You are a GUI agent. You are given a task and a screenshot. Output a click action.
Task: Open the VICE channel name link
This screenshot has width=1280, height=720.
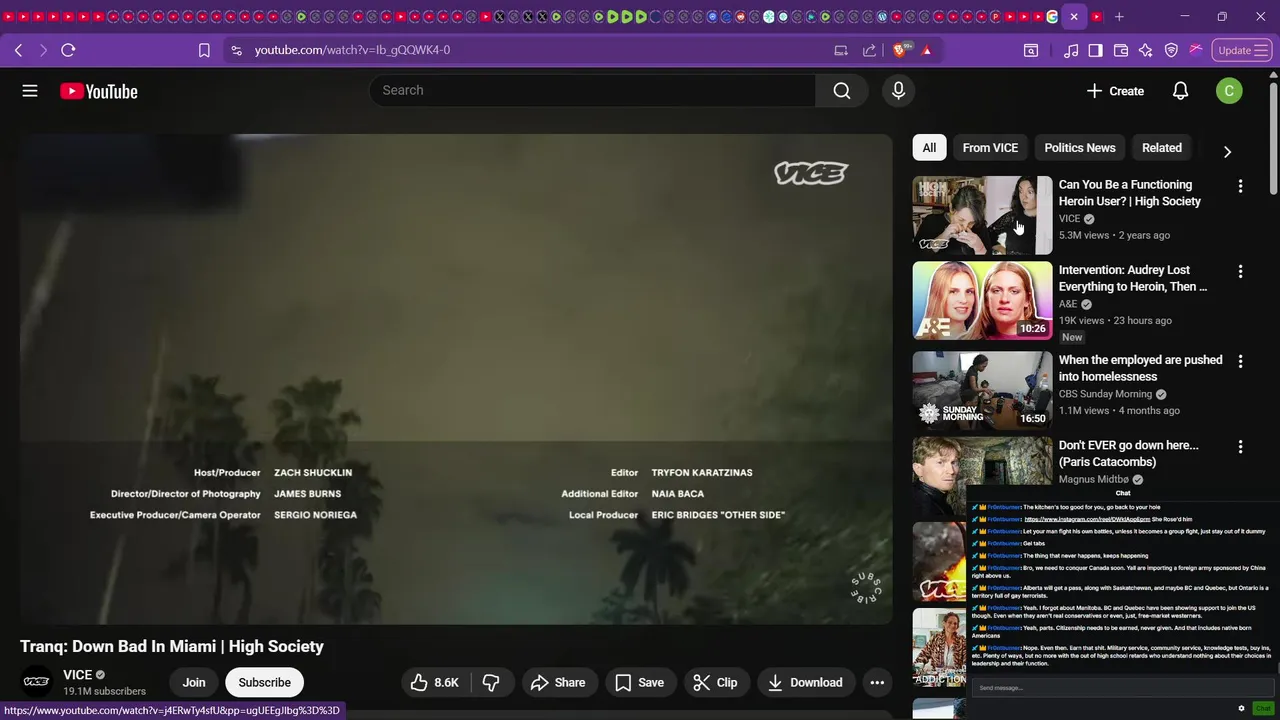coord(77,675)
